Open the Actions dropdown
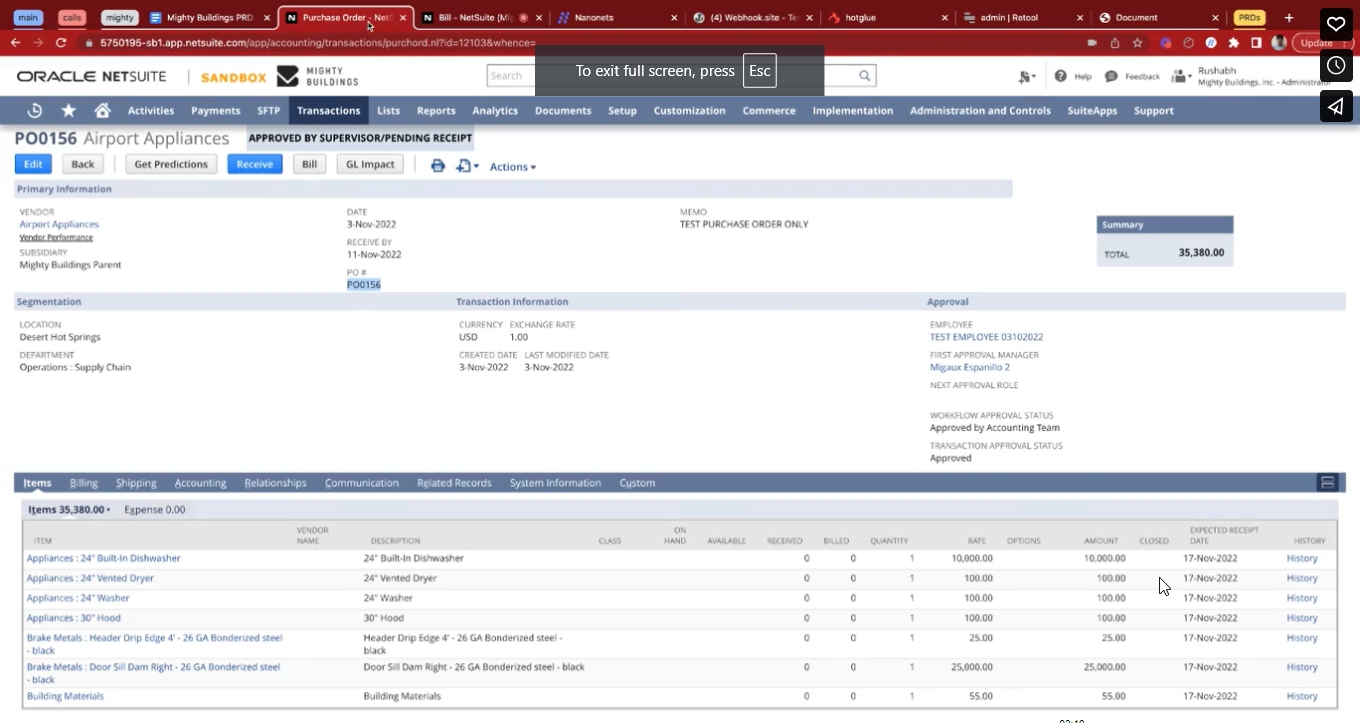This screenshot has width=1360, height=723. click(512, 166)
